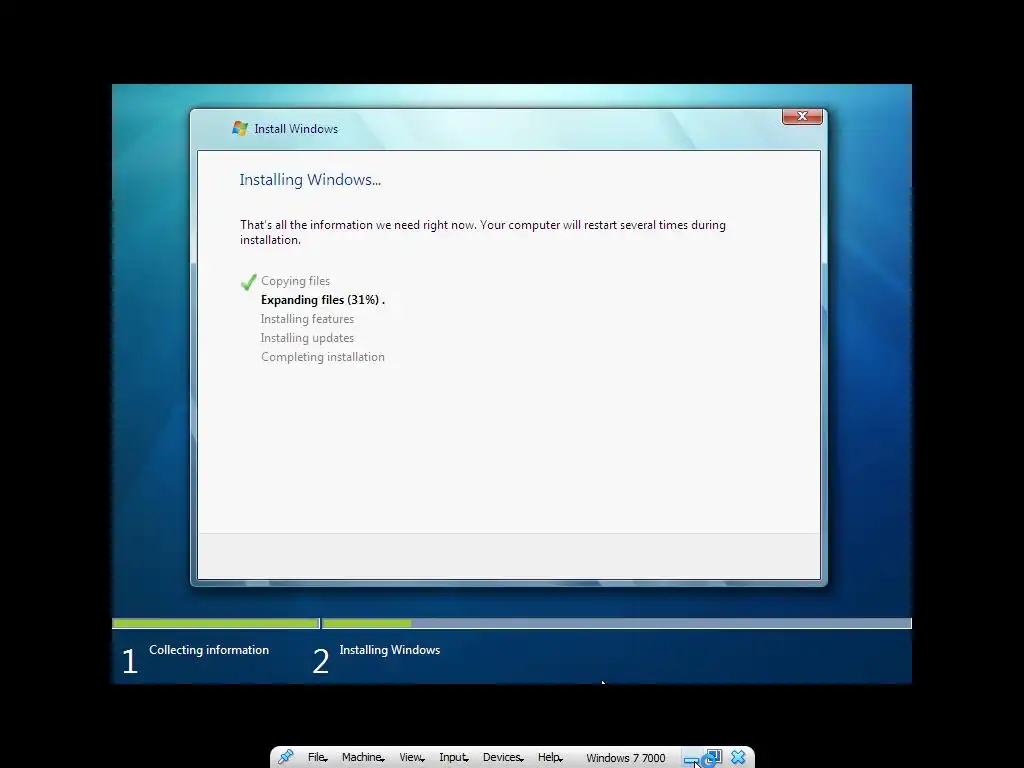Viewport: 1024px width, 768px height.
Task: Click the "Installing Windows..." heading
Action: click(310, 180)
